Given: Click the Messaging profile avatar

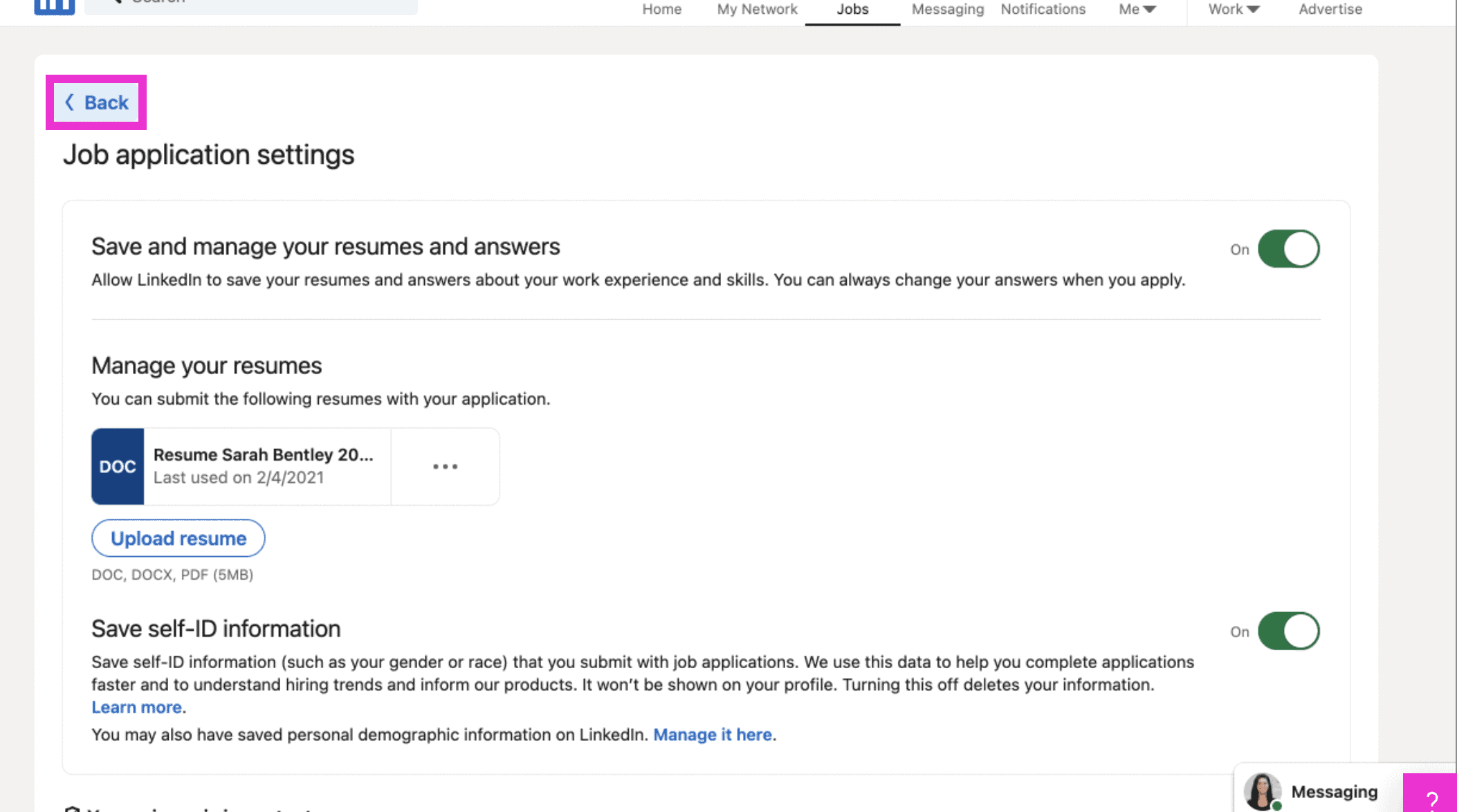Looking at the screenshot, I should 1261,791.
